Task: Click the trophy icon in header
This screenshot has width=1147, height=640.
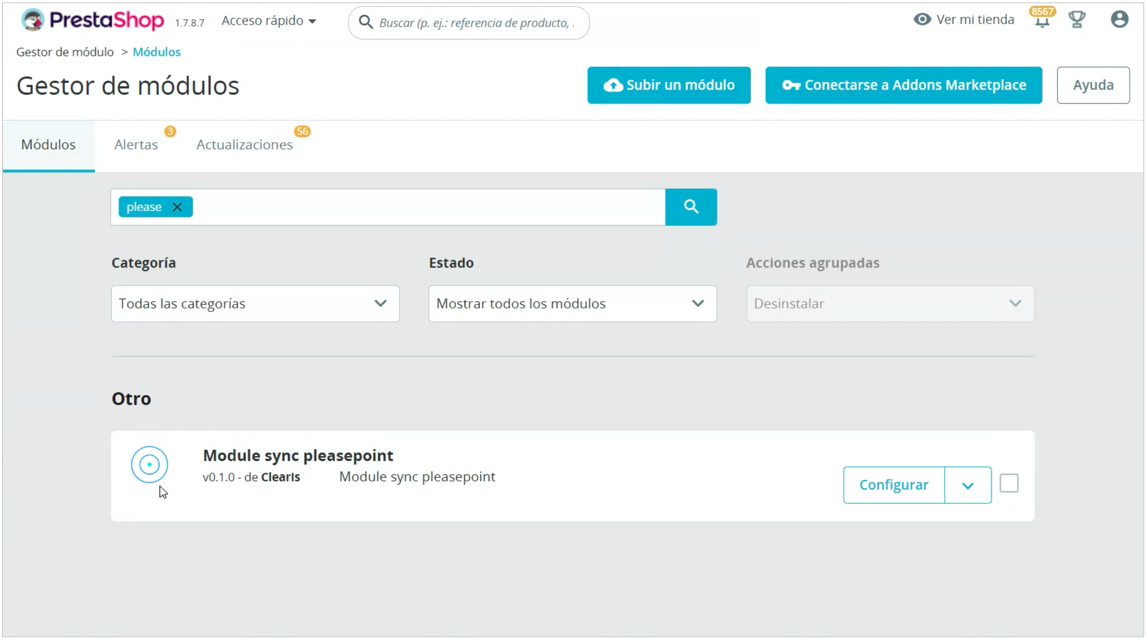Action: point(1077,20)
